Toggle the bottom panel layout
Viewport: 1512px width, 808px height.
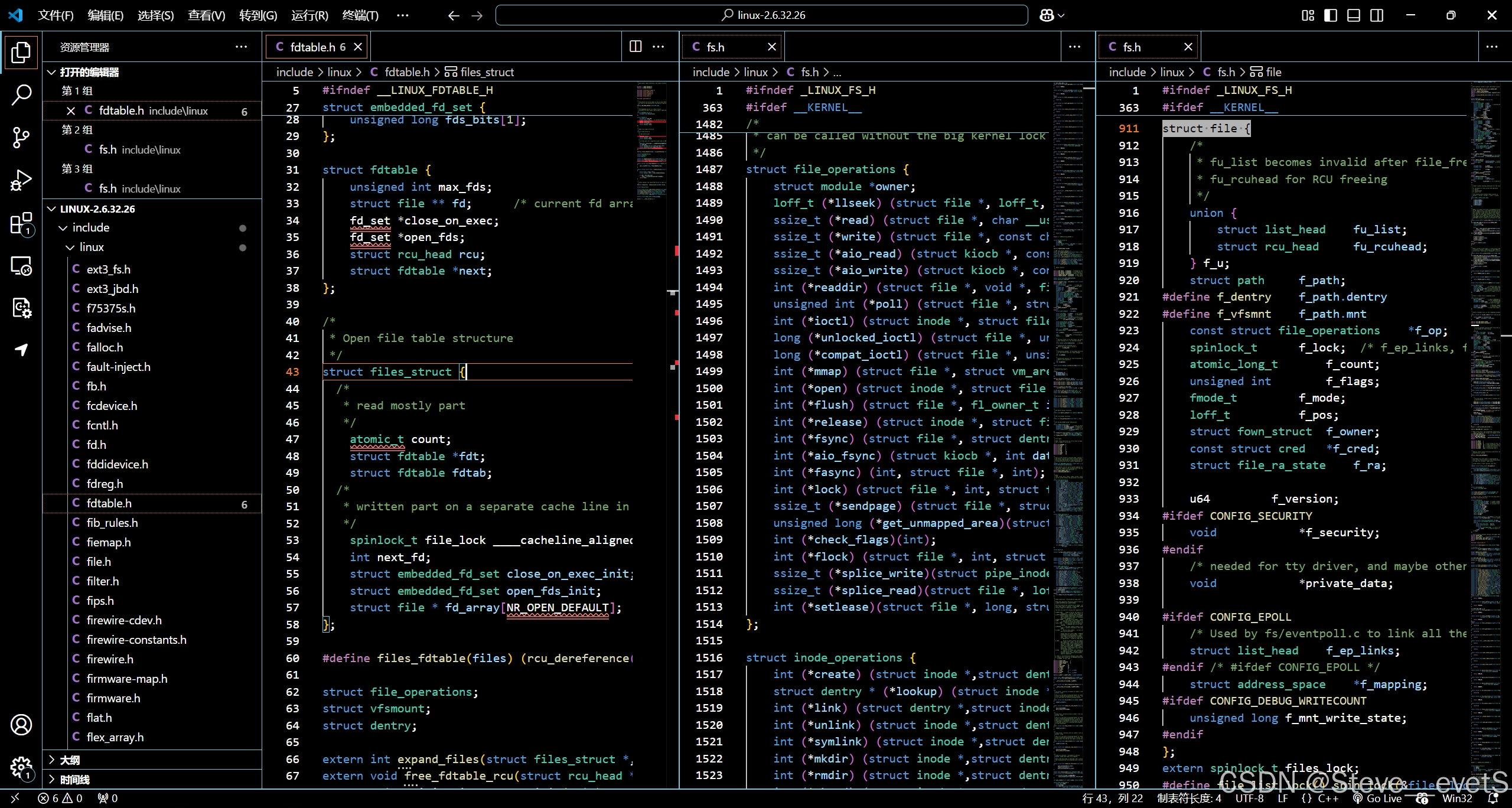pos(1354,15)
